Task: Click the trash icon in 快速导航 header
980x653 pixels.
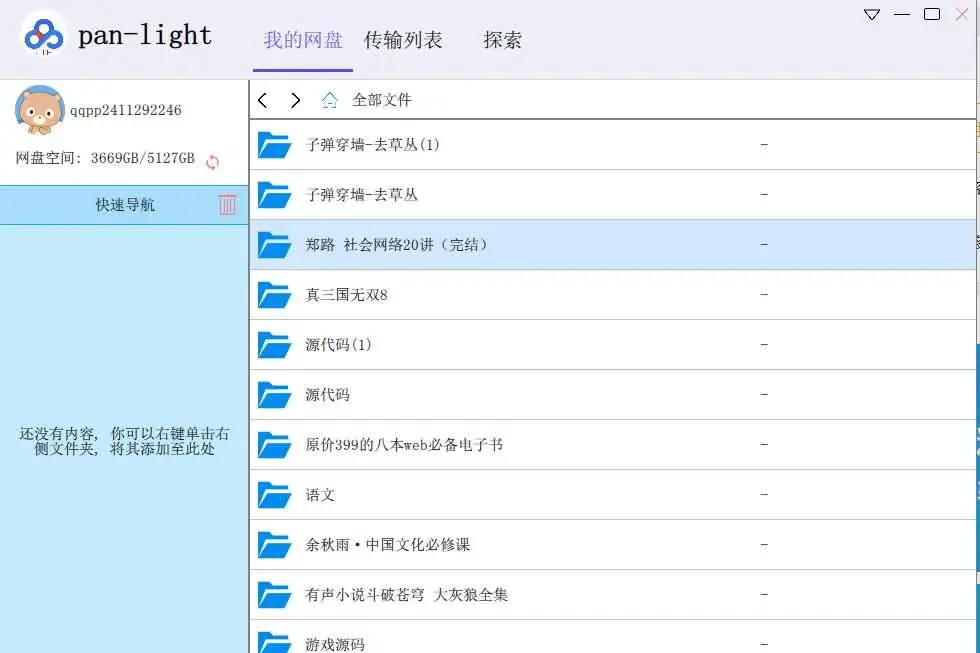Action: point(228,204)
